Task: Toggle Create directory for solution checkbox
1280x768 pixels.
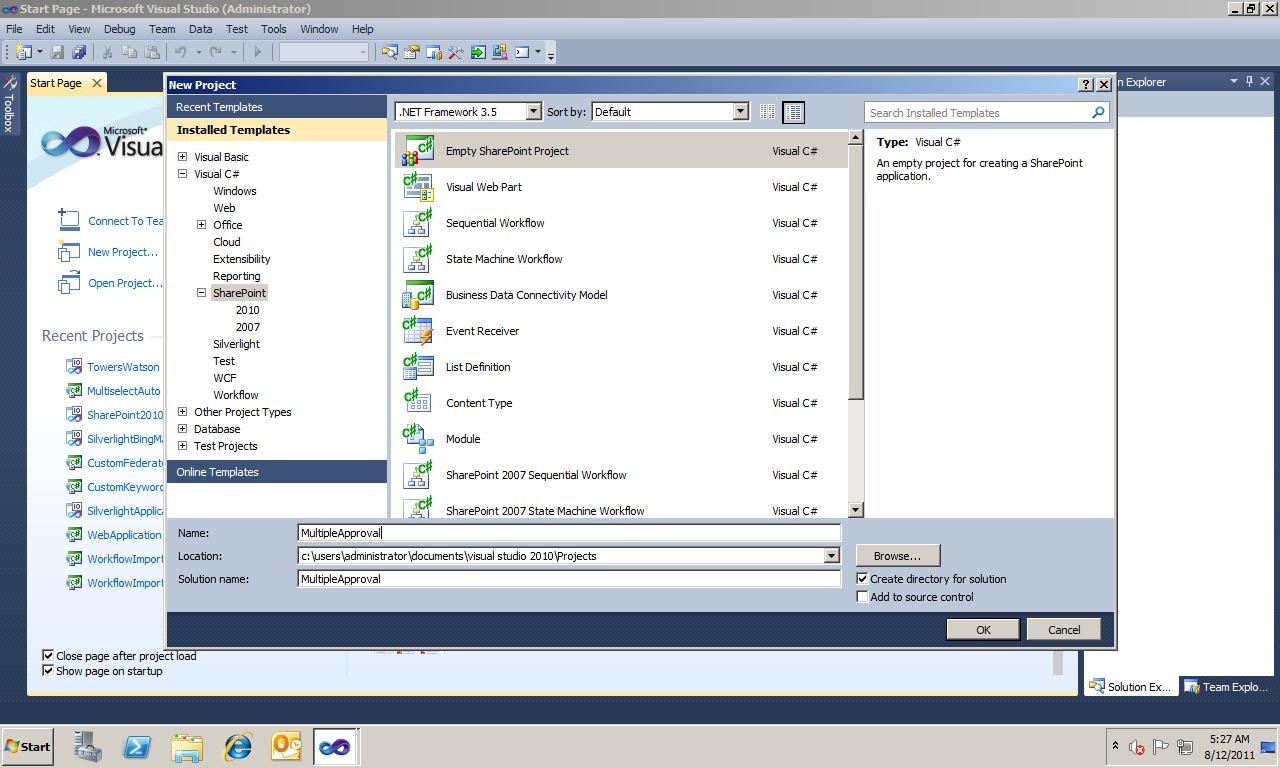Action: 862,579
